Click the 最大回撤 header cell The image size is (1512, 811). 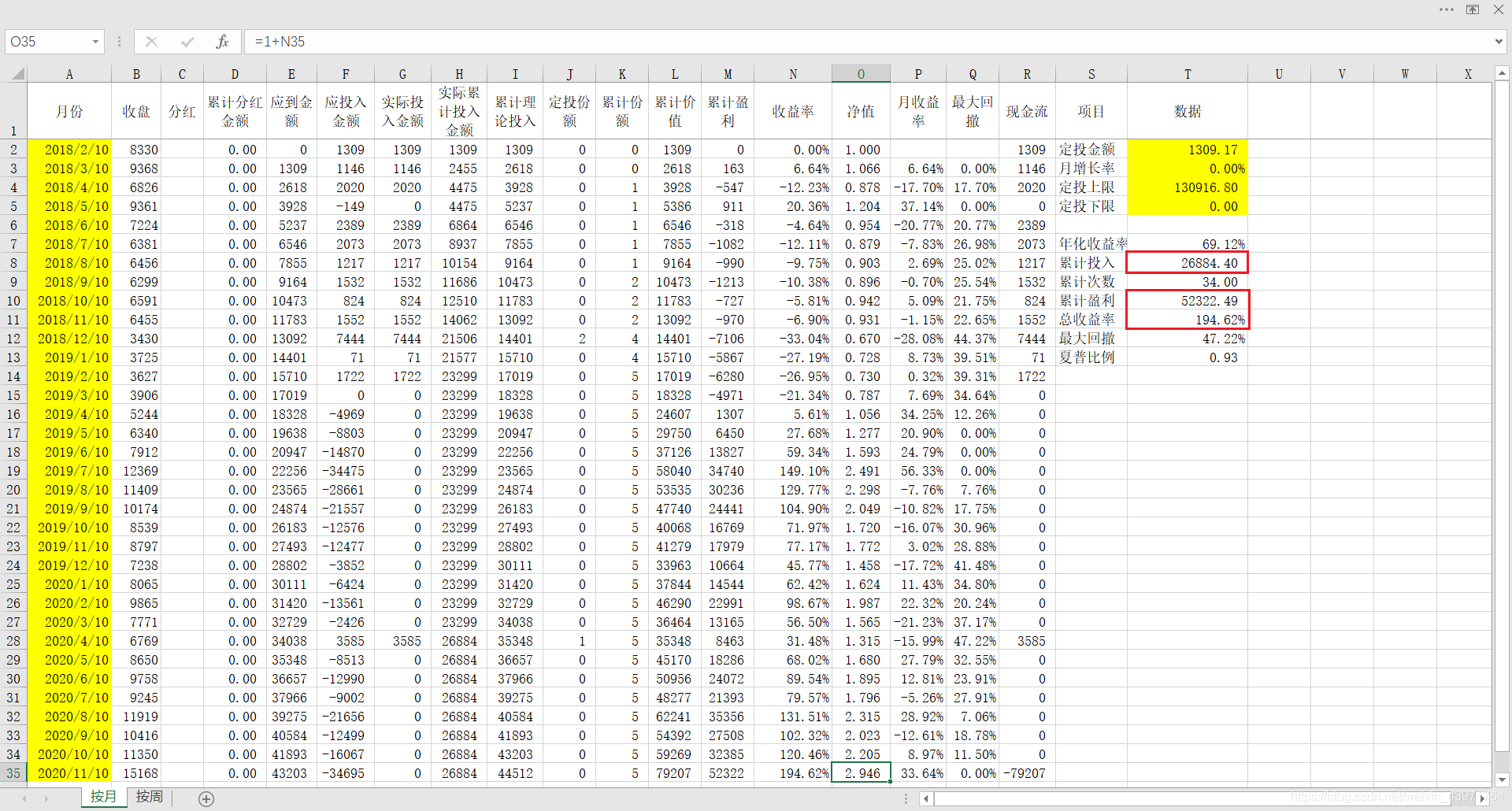click(973, 112)
